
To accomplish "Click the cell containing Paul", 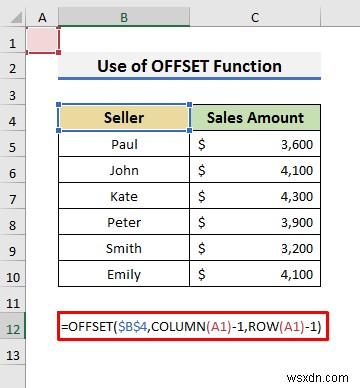I will click(124, 144).
